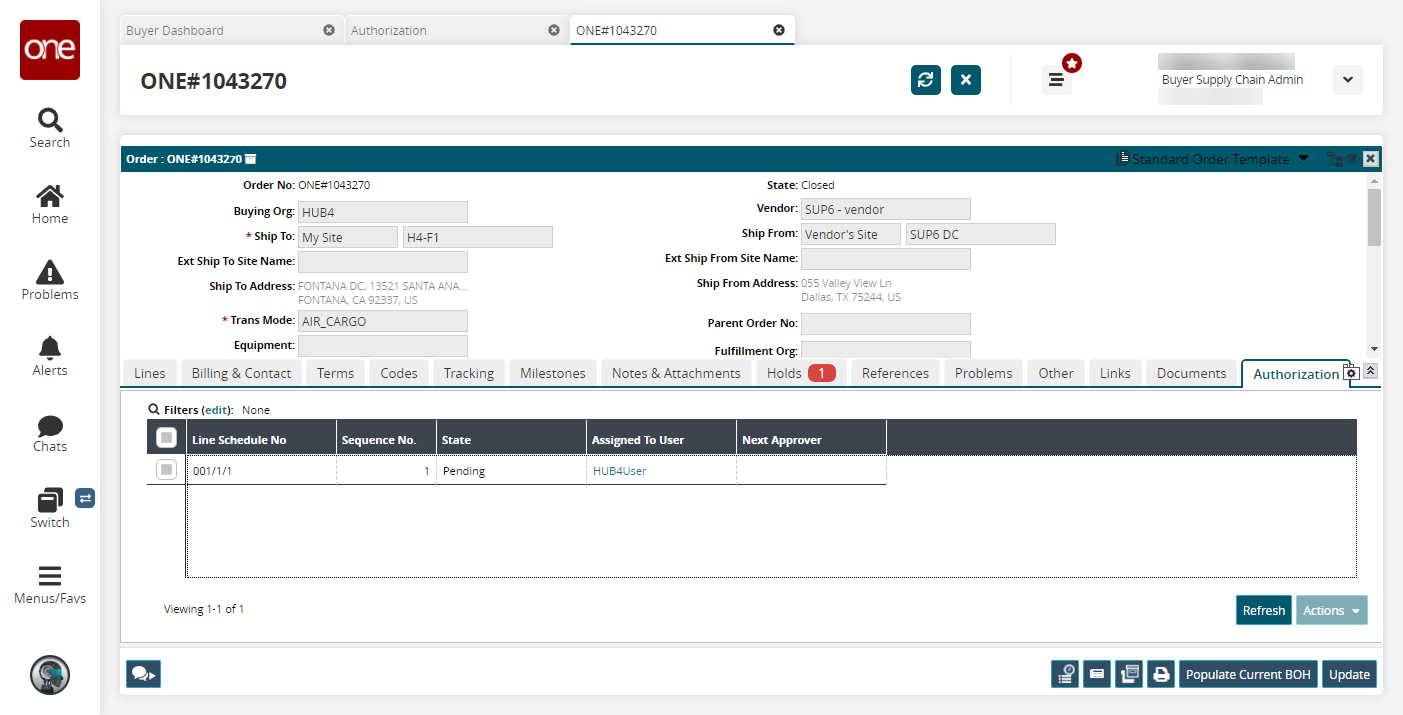
Task: Expand the user profile dropdown arrow
Action: coord(1347,80)
